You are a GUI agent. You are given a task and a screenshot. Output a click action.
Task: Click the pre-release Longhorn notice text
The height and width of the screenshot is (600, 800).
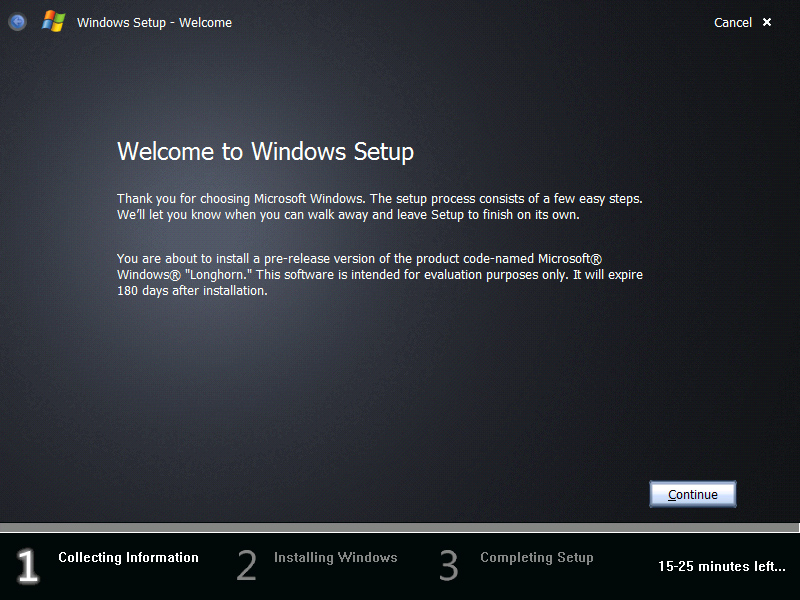click(380, 274)
